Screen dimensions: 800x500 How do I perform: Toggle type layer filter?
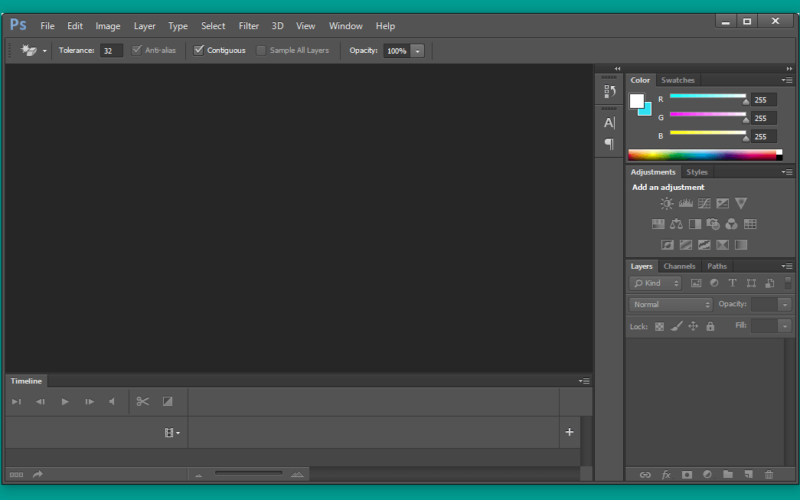[733, 283]
